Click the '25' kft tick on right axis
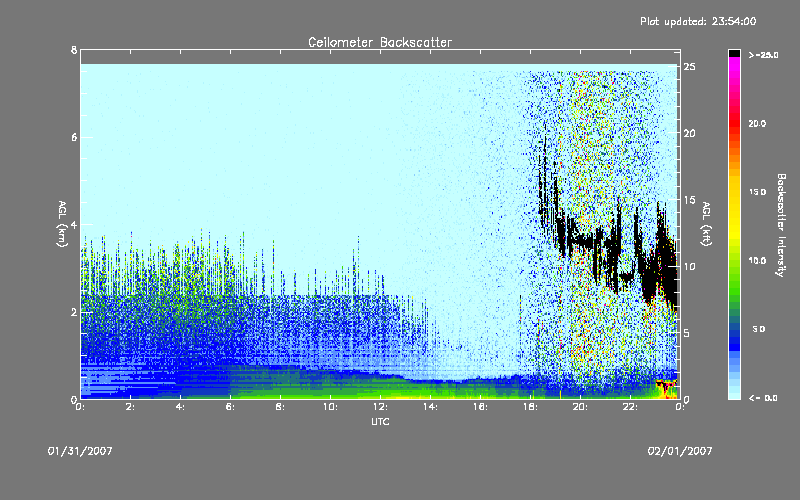 coord(689,67)
